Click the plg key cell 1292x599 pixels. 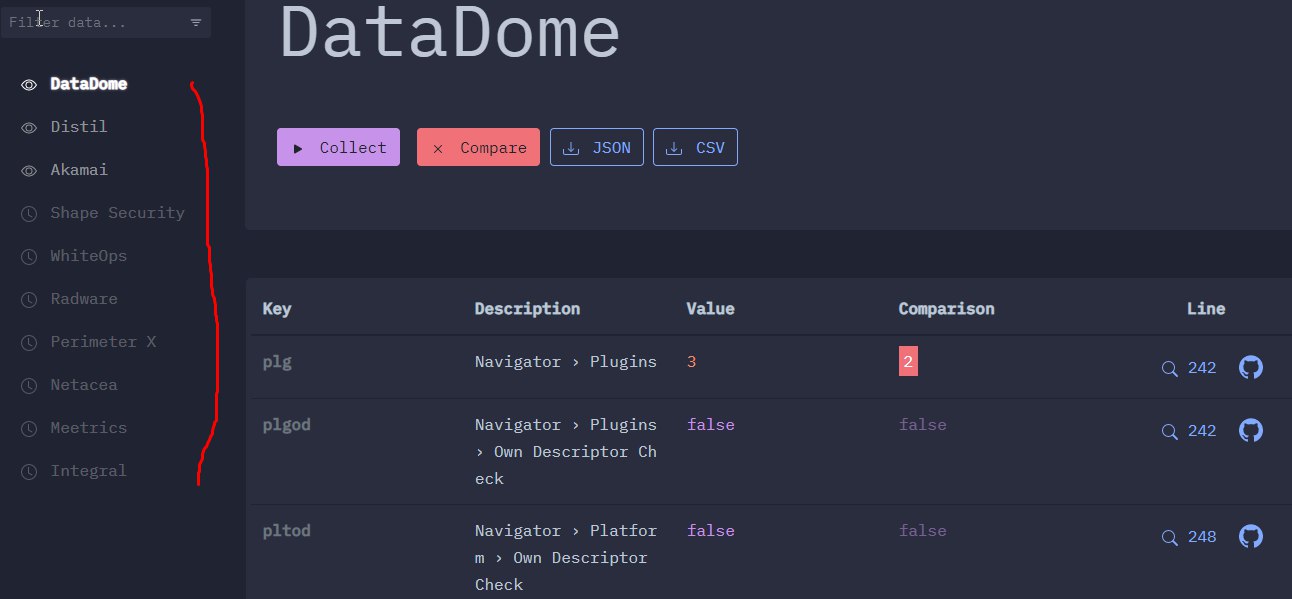[277, 362]
